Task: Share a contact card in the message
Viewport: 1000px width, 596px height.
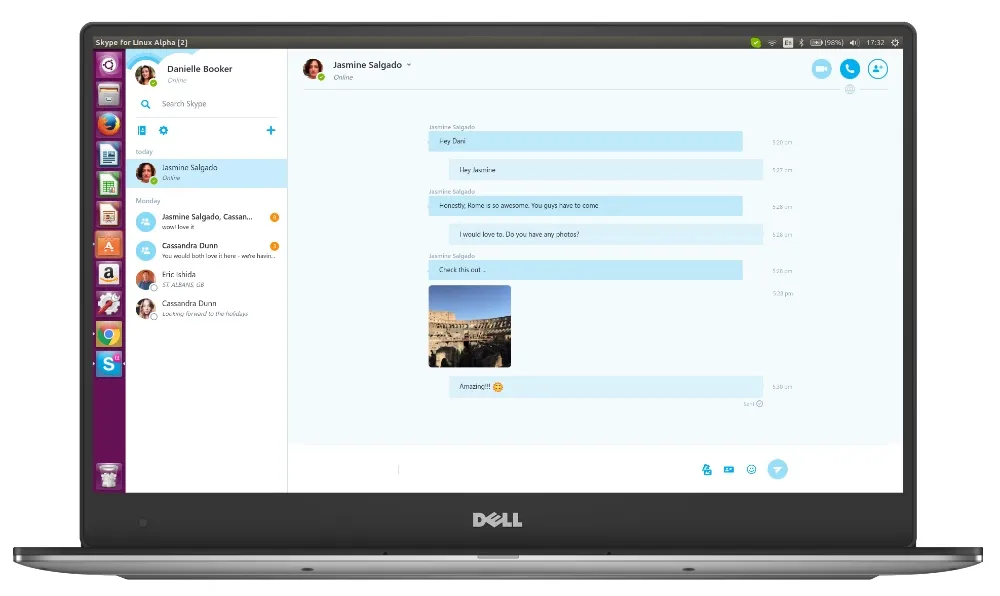Action: (x=728, y=468)
